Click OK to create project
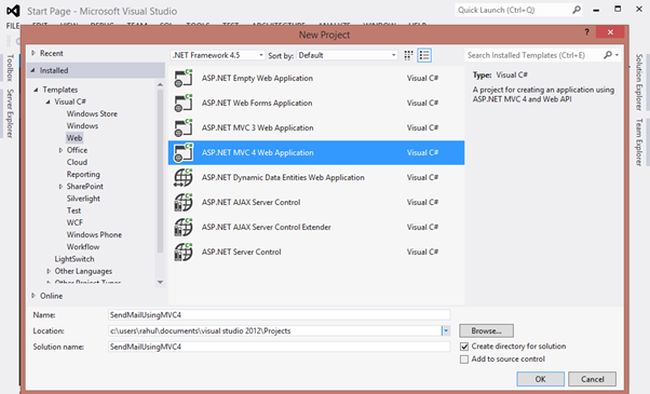Viewport: 650px width, 394px height. (541, 379)
